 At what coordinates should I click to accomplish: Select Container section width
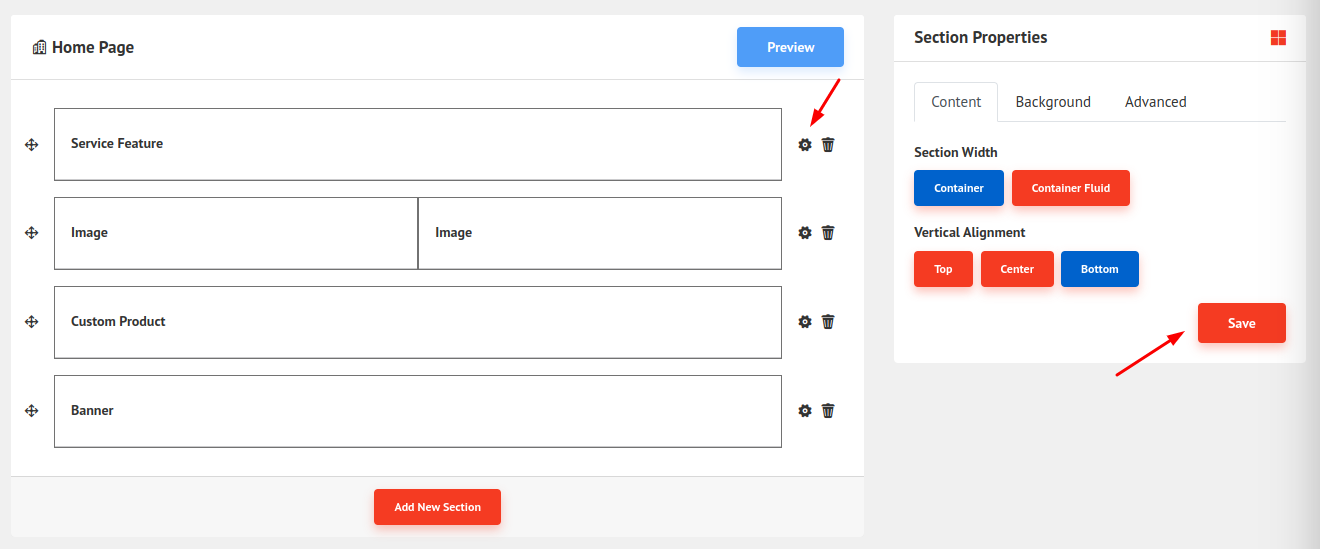point(958,188)
